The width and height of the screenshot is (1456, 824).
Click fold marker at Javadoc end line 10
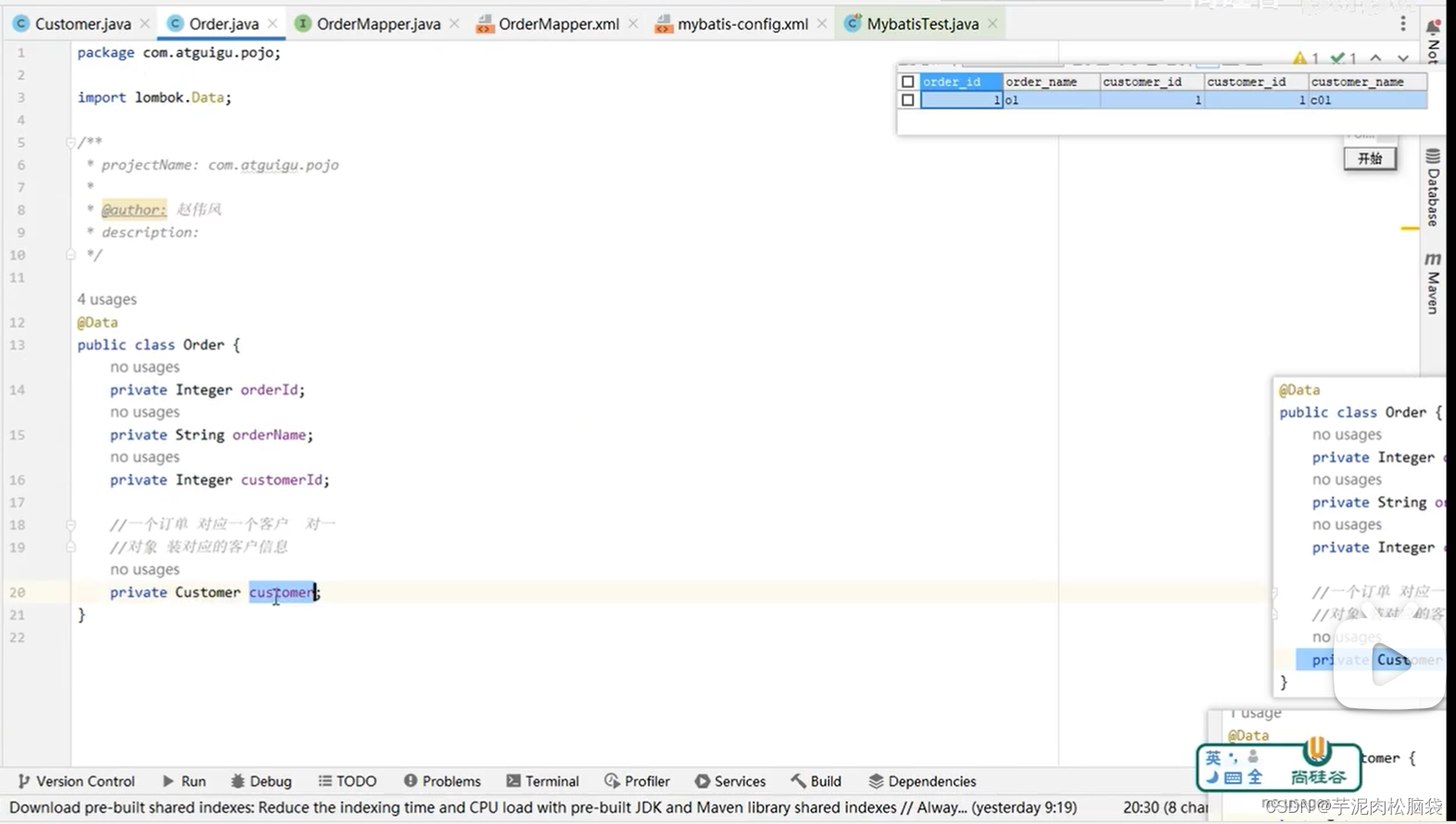(x=70, y=255)
